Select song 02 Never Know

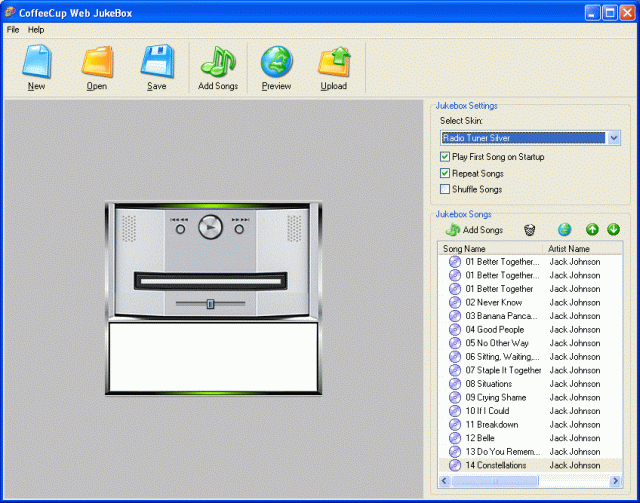493,303
